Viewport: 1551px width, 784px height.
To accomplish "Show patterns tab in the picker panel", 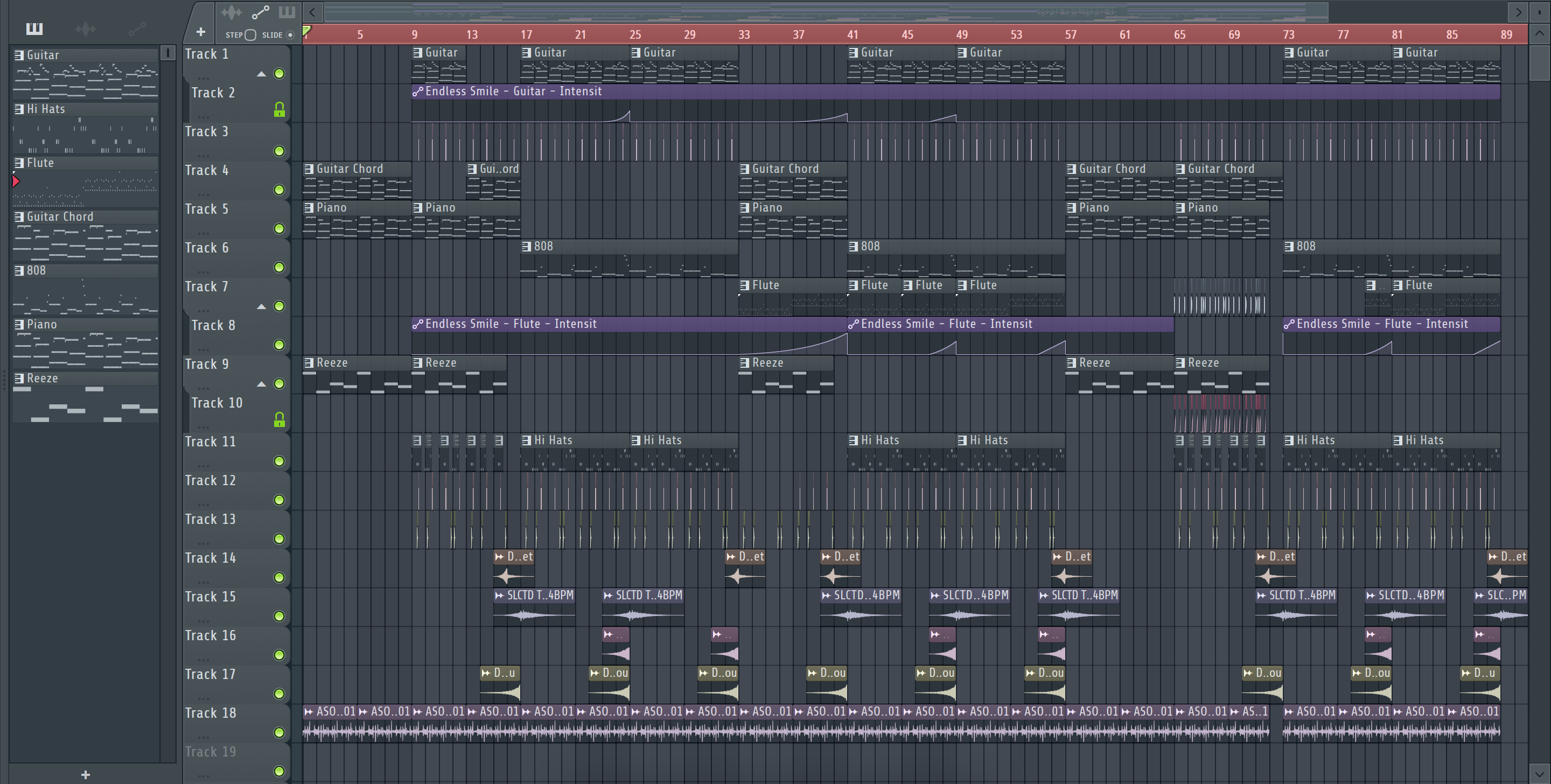I will coord(34,29).
